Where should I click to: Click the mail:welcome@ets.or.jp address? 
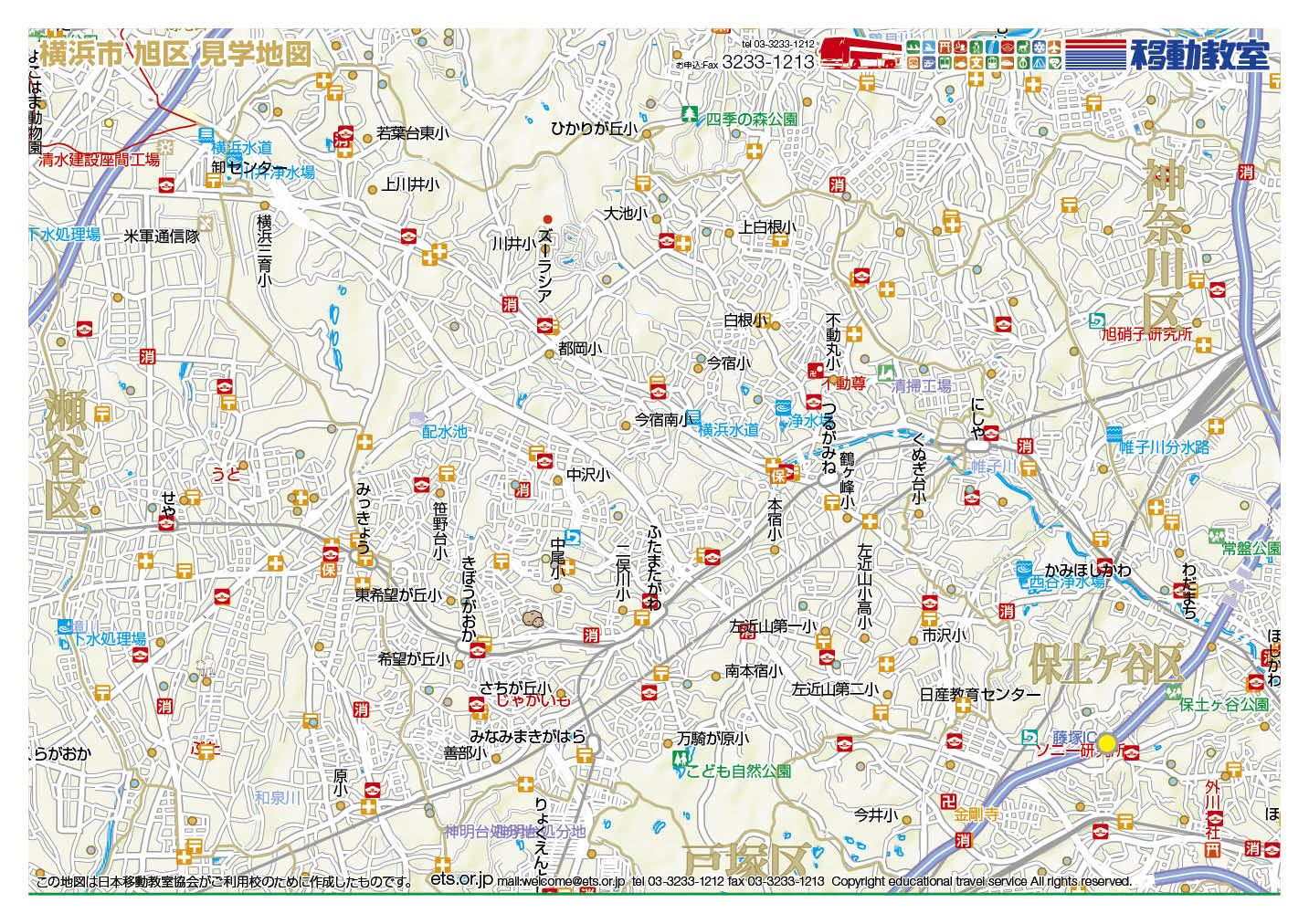tap(561, 882)
